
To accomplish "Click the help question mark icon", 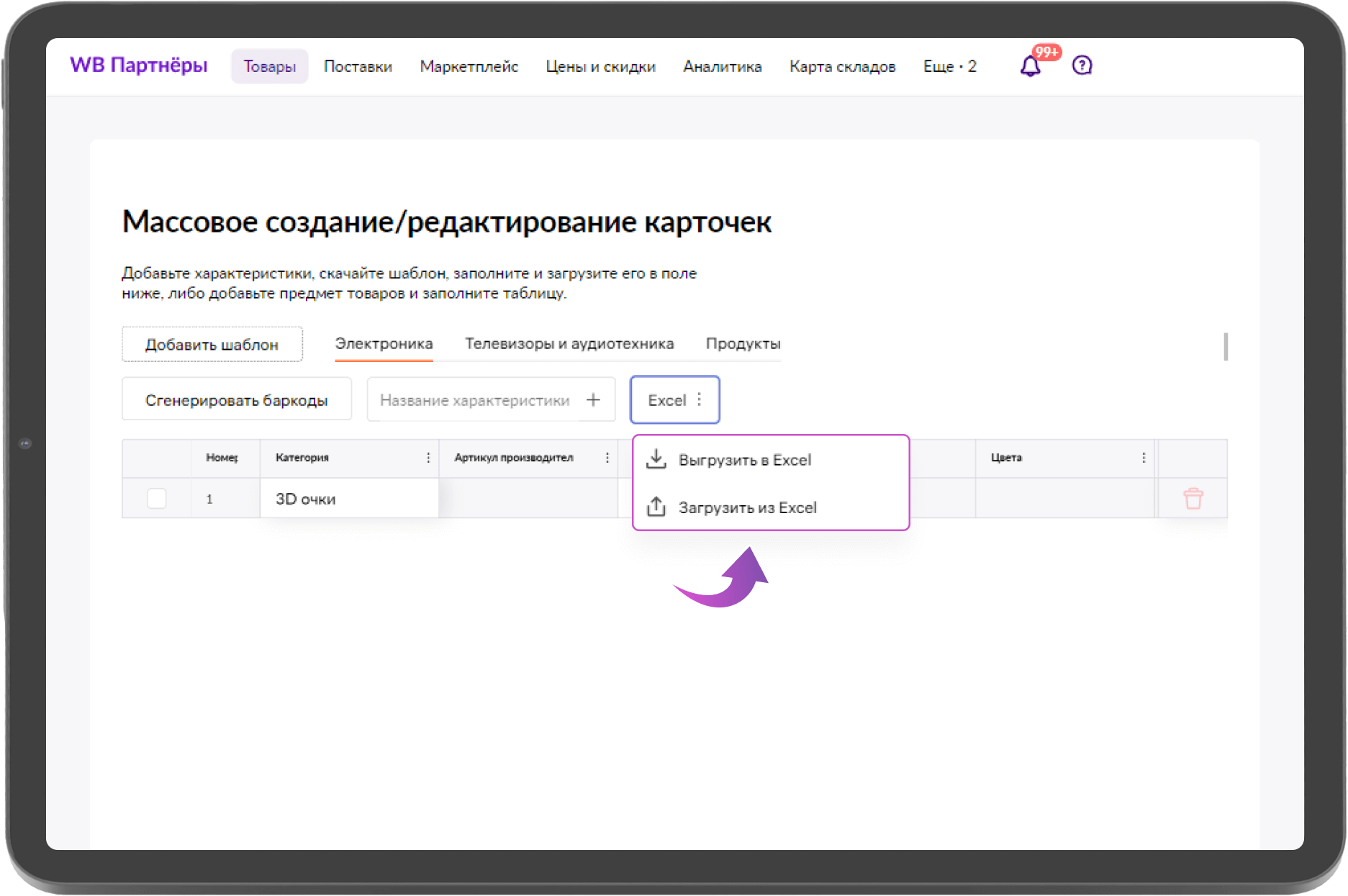I will coord(1082,66).
